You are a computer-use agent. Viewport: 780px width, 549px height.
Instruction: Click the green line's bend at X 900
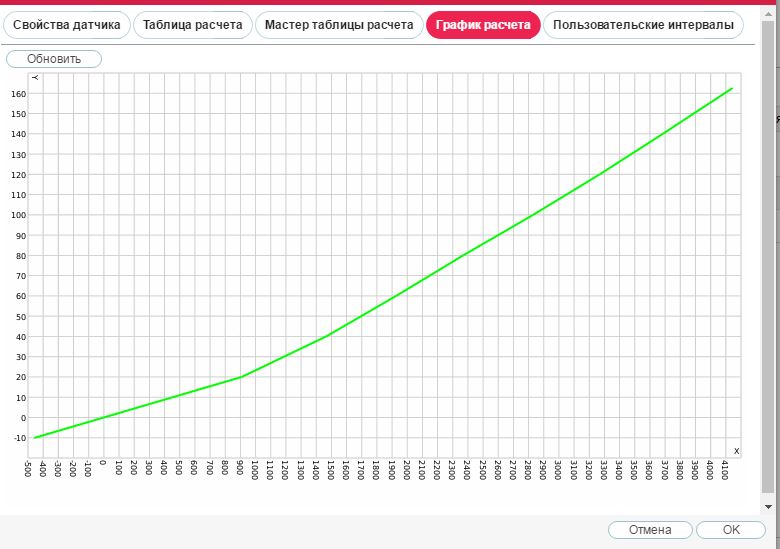[x=240, y=377]
